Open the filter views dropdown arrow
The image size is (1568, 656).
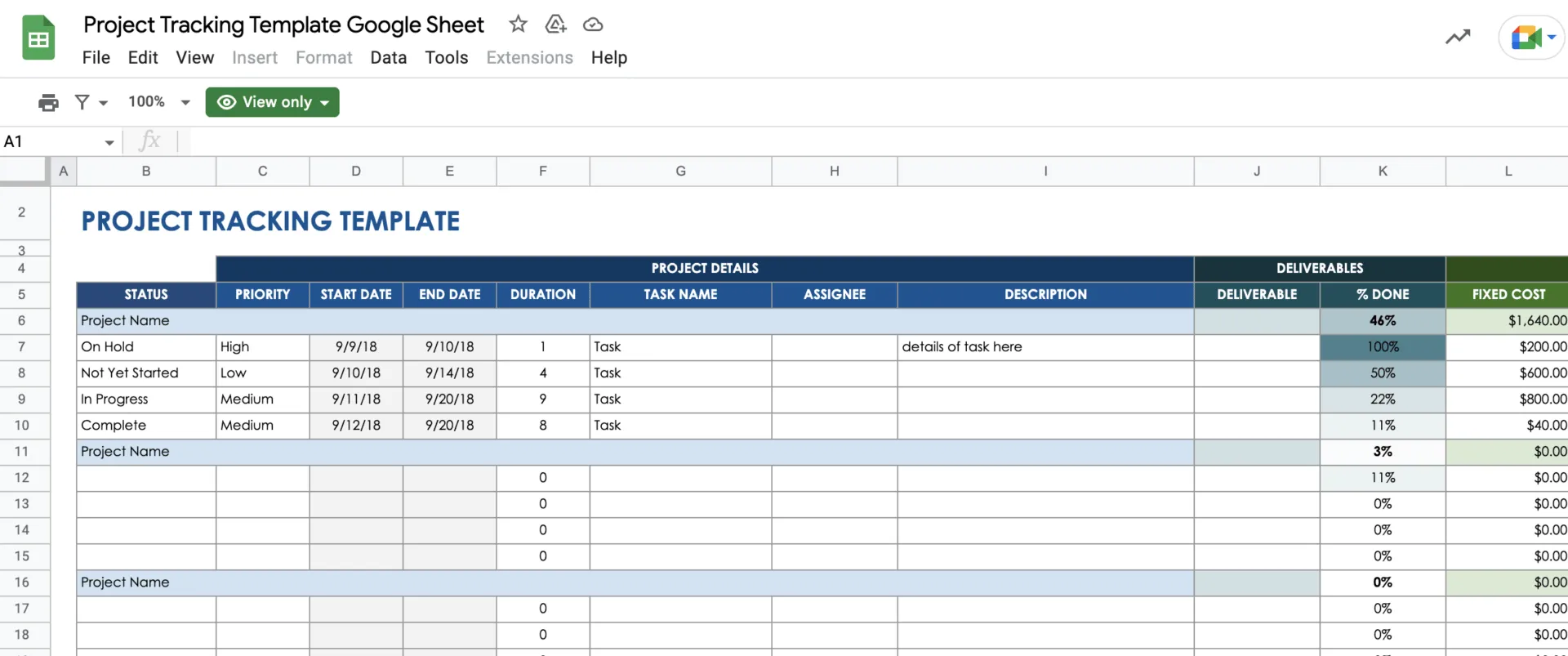(104, 103)
